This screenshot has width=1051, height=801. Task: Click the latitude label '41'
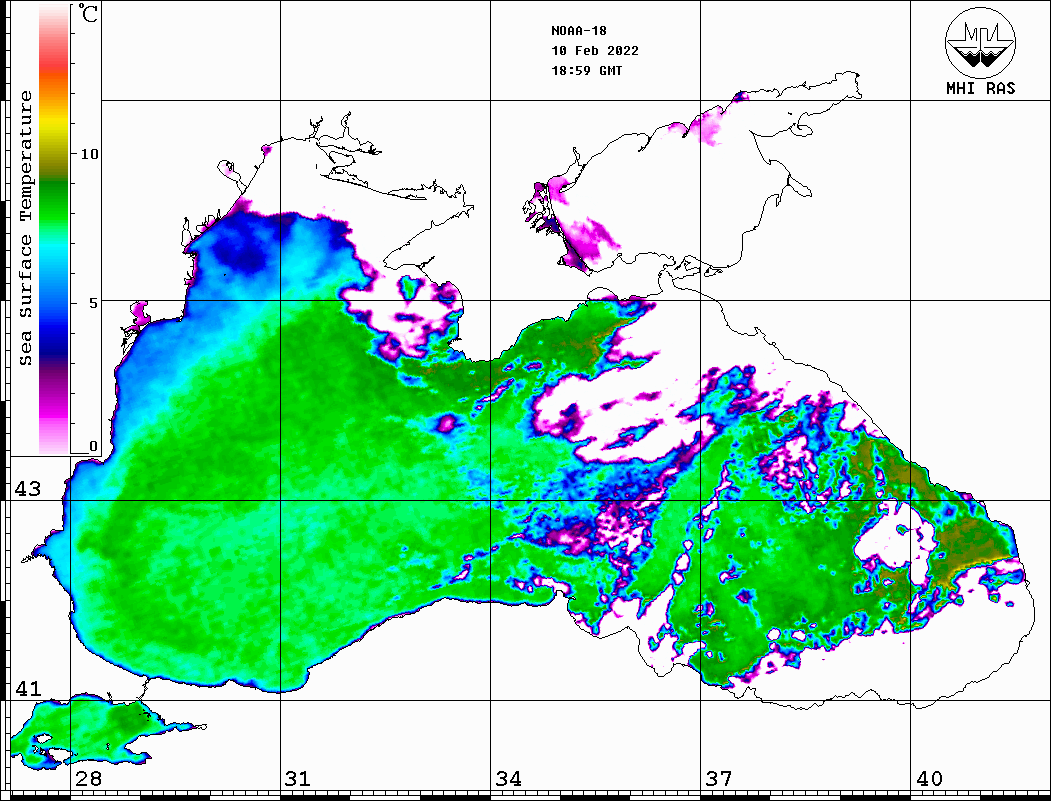click(x=27, y=688)
